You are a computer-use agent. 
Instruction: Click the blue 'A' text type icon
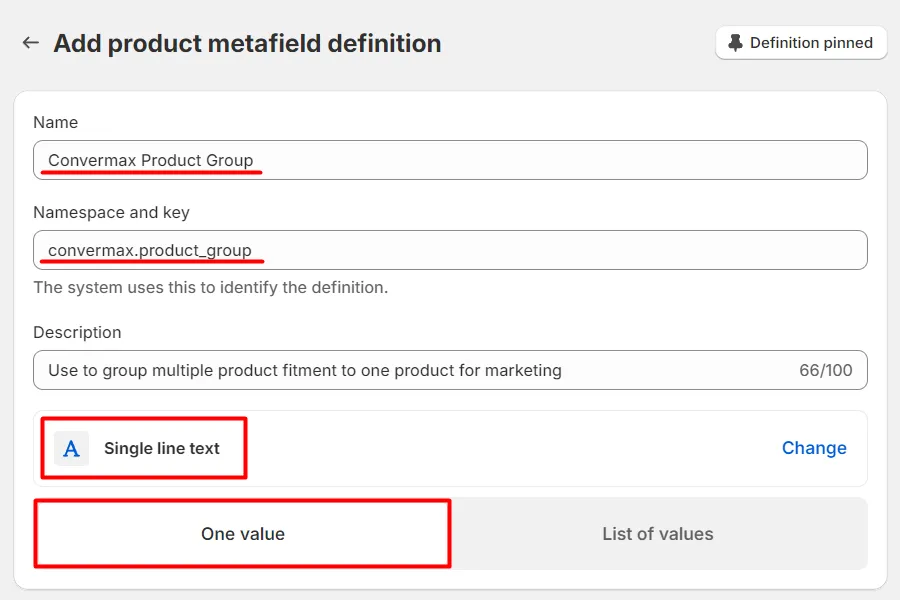pos(71,448)
